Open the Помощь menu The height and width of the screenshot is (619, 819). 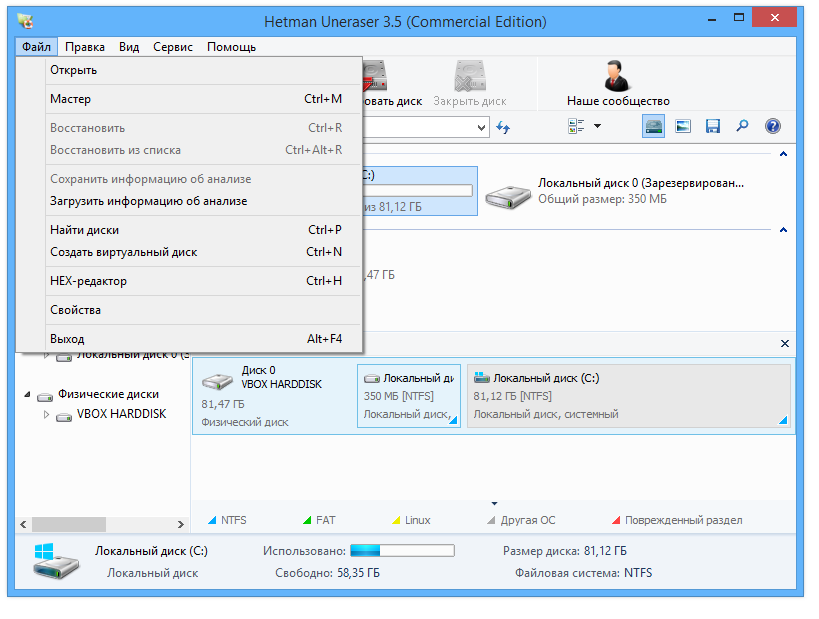click(231, 47)
